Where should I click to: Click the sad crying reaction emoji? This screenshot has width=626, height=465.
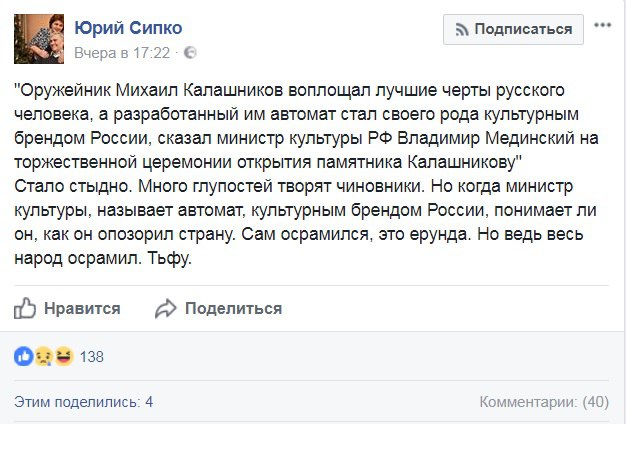point(42,356)
